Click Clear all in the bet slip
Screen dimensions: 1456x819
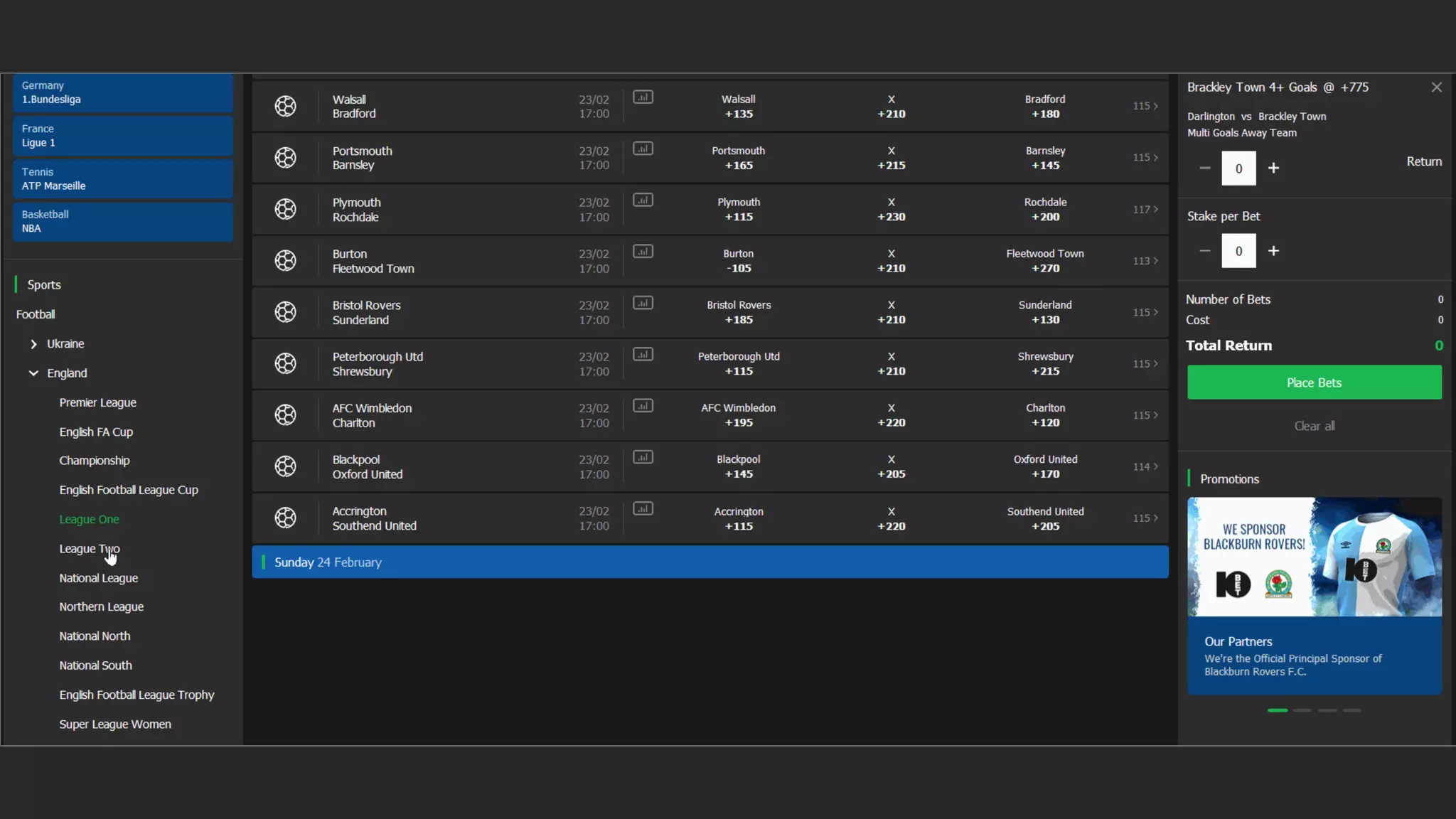(1314, 426)
